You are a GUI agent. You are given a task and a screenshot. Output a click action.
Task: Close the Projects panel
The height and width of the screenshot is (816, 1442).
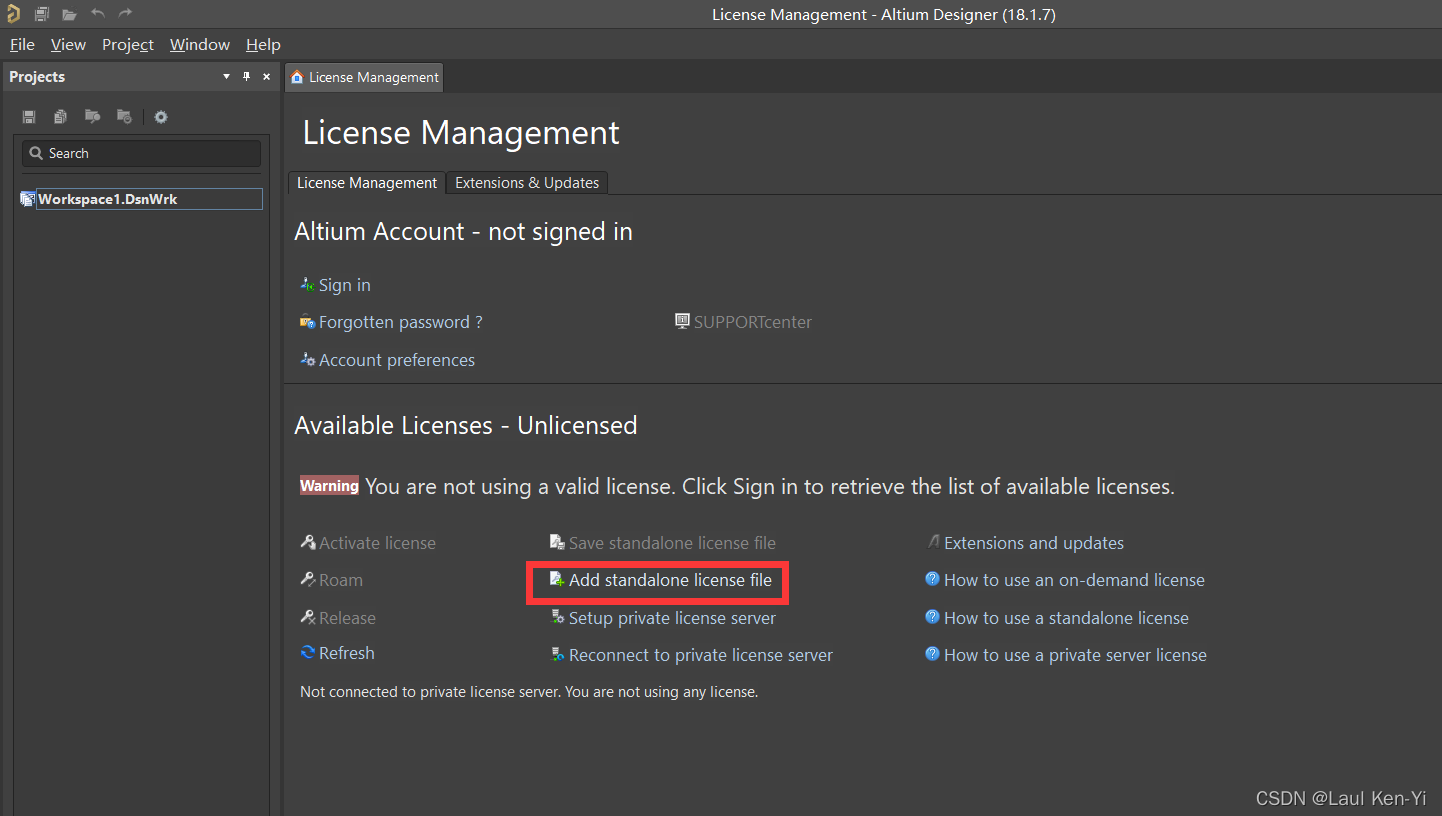(x=266, y=77)
